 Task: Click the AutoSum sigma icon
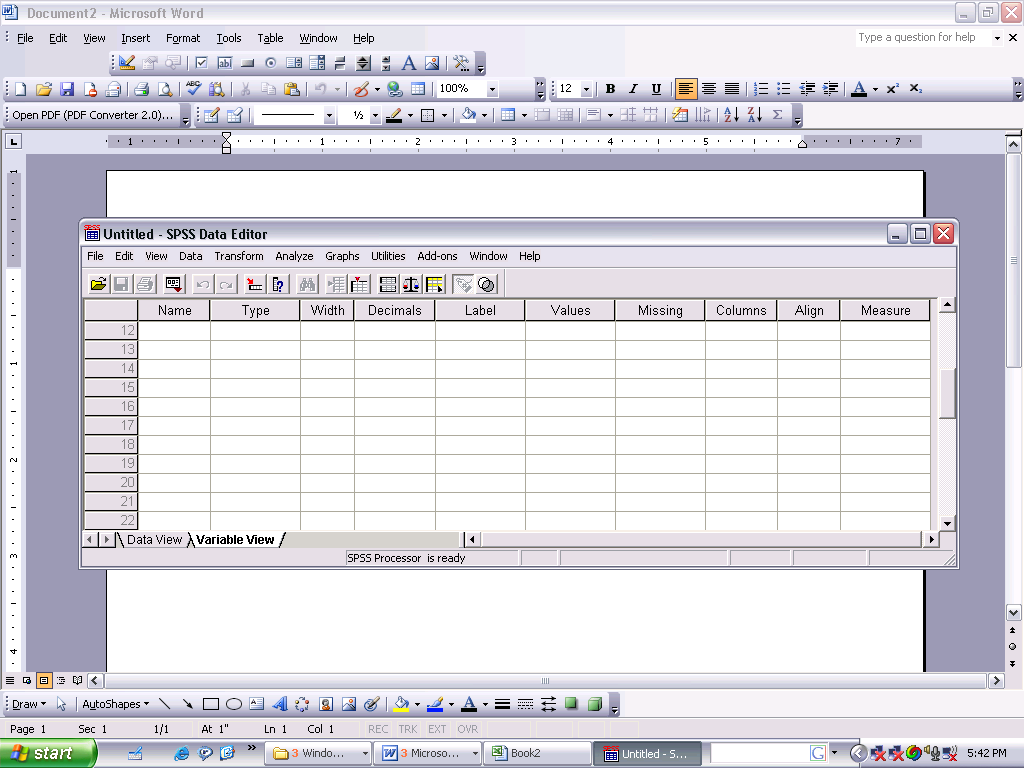777,115
